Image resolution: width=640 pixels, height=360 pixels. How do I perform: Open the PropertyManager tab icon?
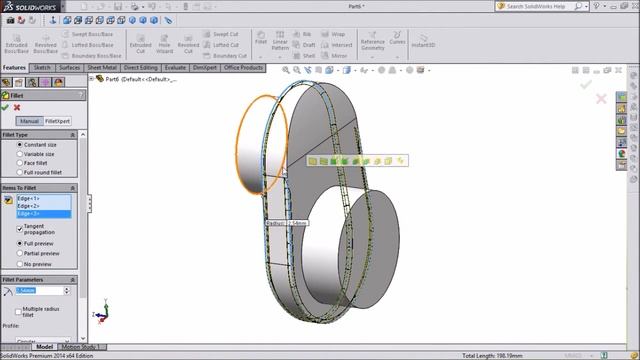coord(19,82)
